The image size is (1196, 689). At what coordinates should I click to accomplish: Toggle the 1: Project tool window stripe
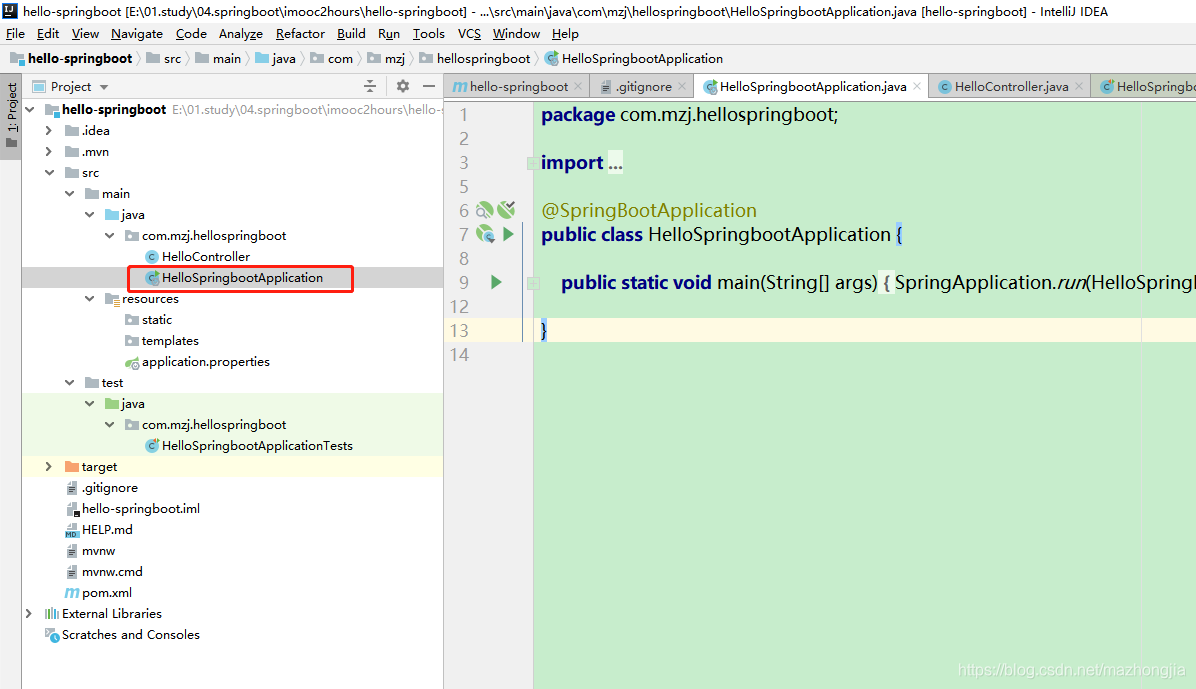click(11, 116)
